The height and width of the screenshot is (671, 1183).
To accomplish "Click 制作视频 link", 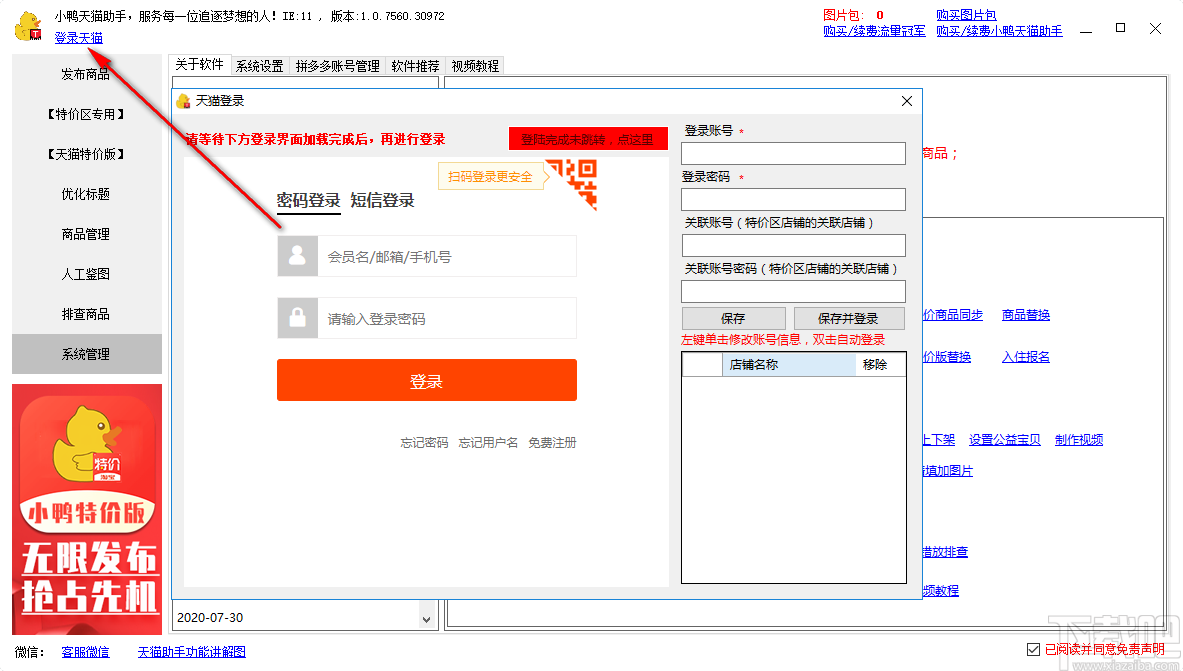I will (1079, 439).
